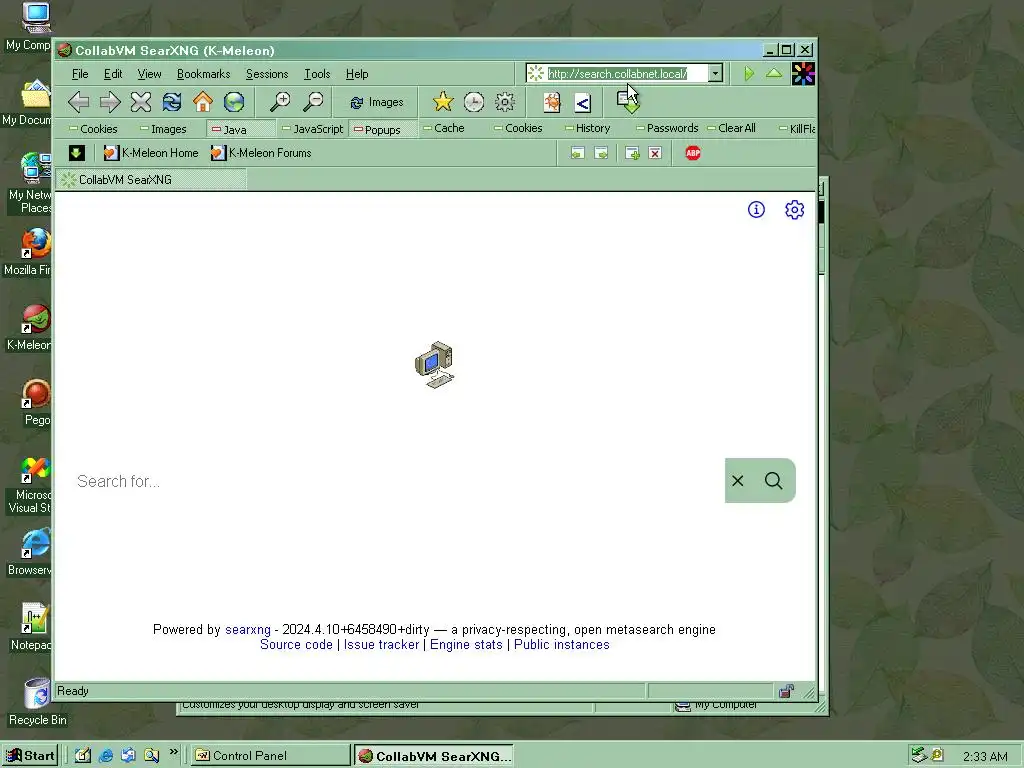Open the K-Meleon Forums bookmark
This screenshot has height=768, width=1024.
[x=261, y=153]
